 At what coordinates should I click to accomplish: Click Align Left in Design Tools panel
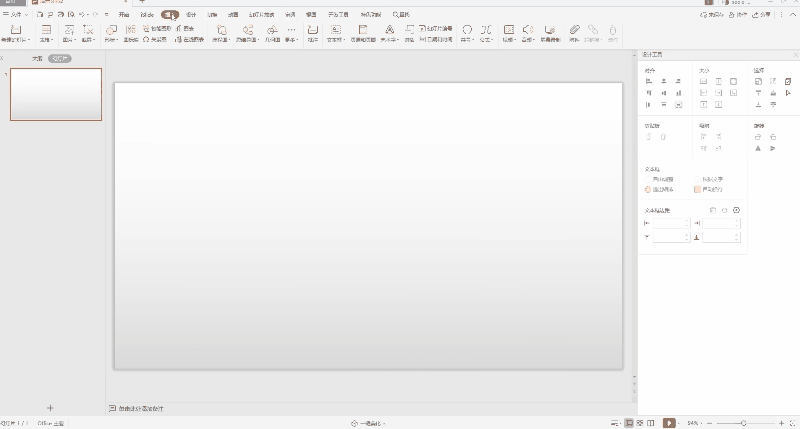(x=648, y=81)
